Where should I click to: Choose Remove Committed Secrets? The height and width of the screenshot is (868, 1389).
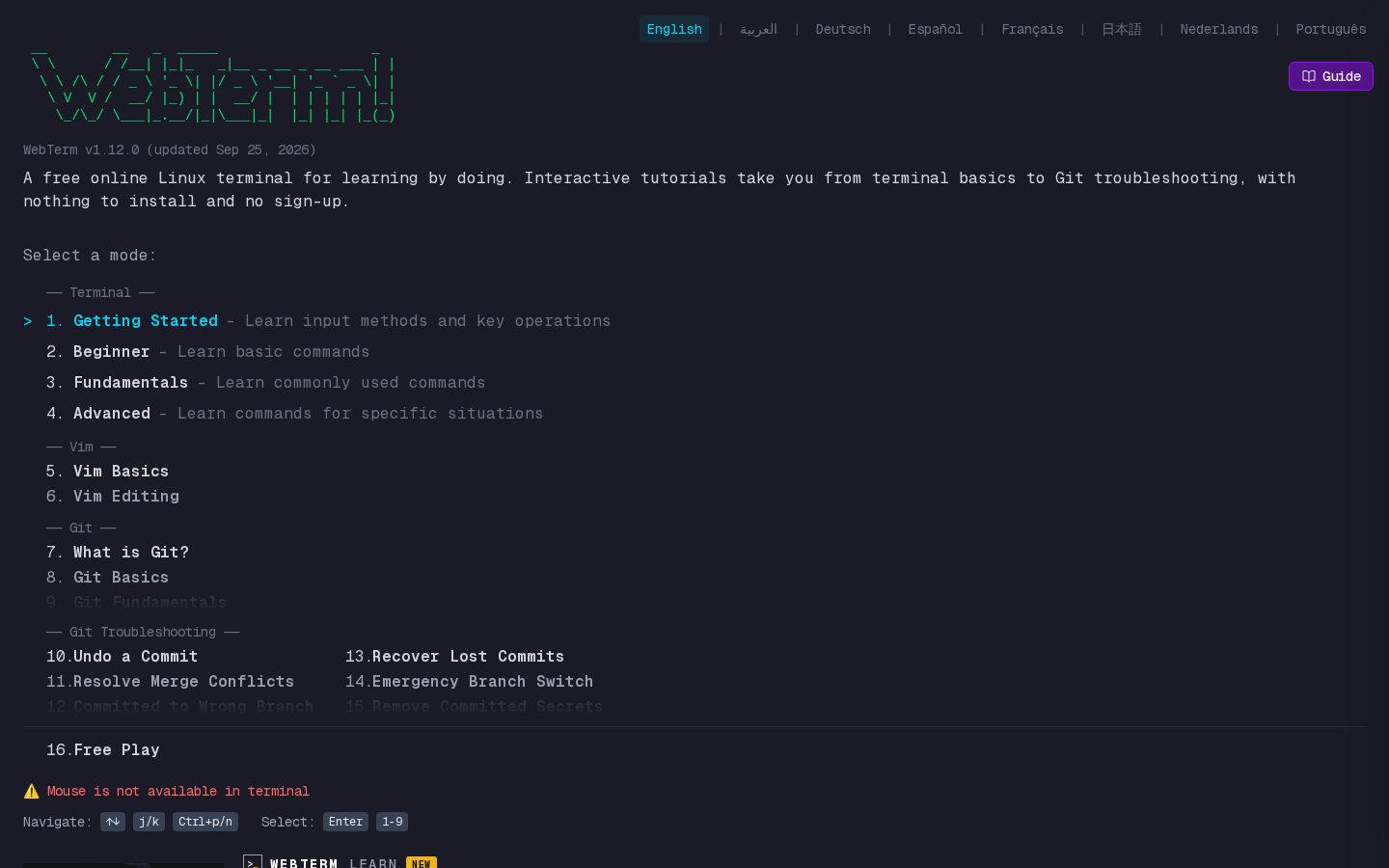(x=474, y=706)
